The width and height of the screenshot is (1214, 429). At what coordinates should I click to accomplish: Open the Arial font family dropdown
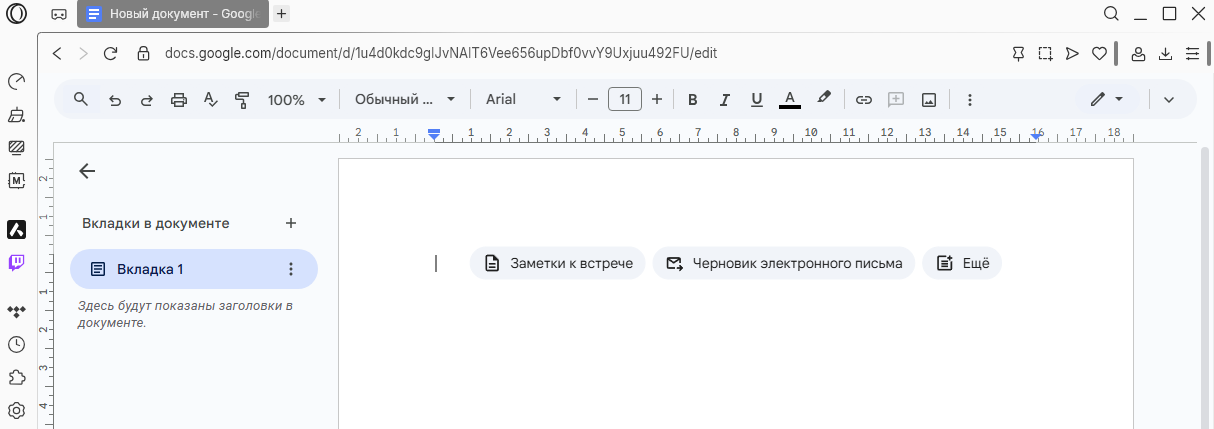tap(524, 99)
